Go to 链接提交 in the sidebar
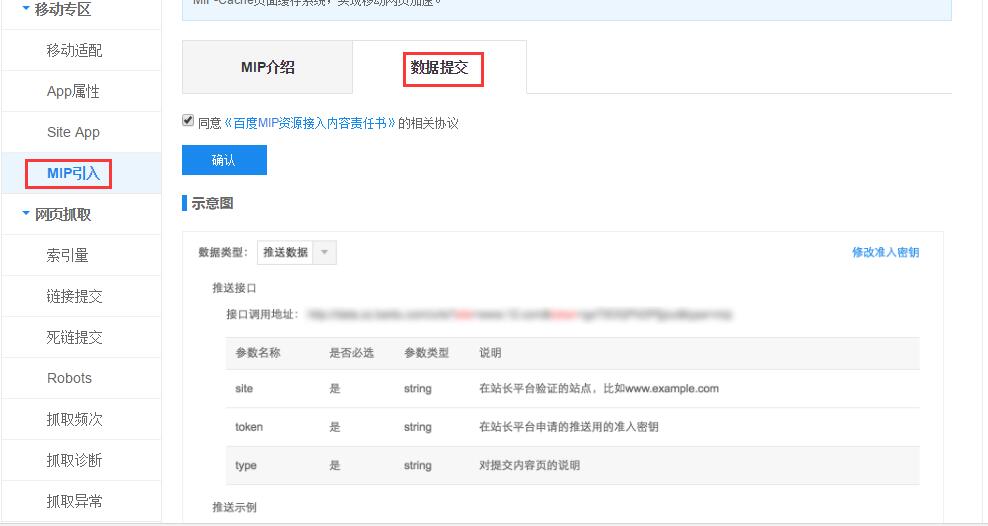The image size is (988, 526). pyautogui.click(x=74, y=296)
